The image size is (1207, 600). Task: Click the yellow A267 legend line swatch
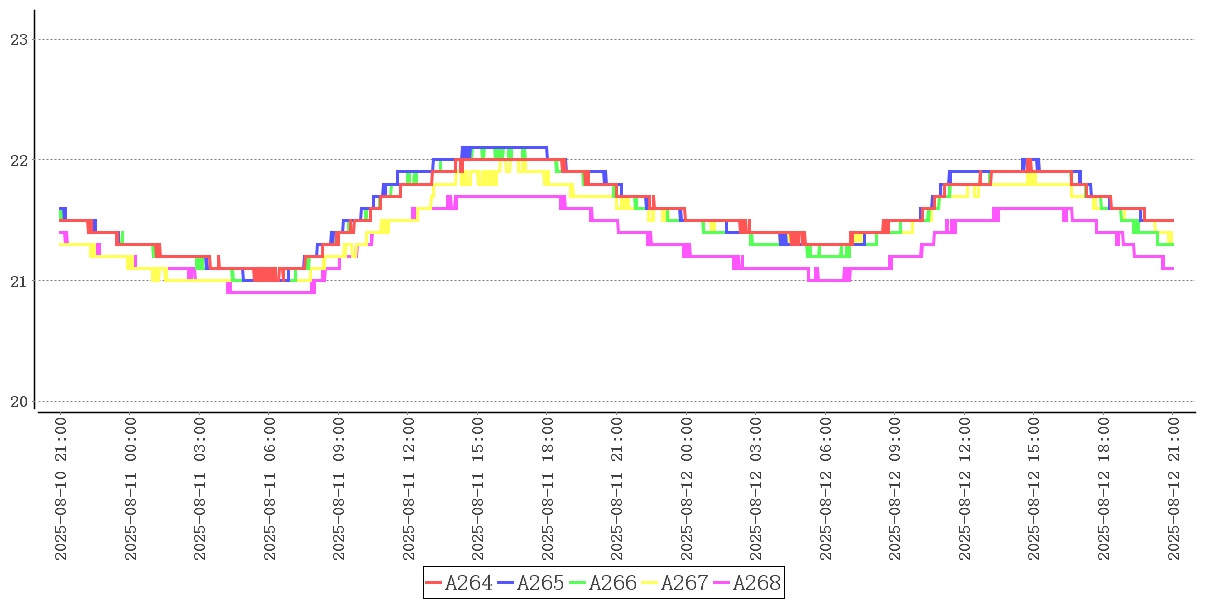tap(650, 583)
